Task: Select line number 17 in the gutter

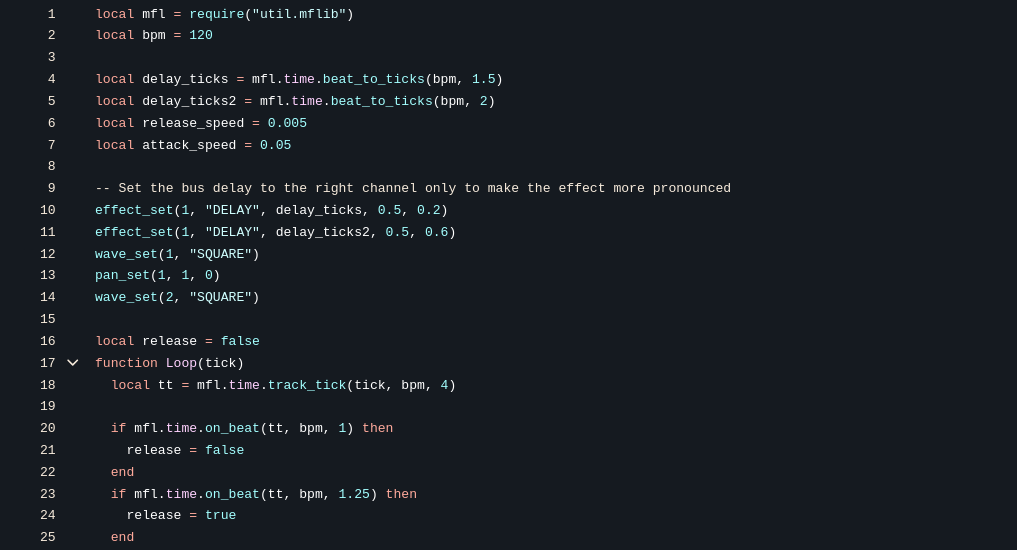Action: point(48,363)
